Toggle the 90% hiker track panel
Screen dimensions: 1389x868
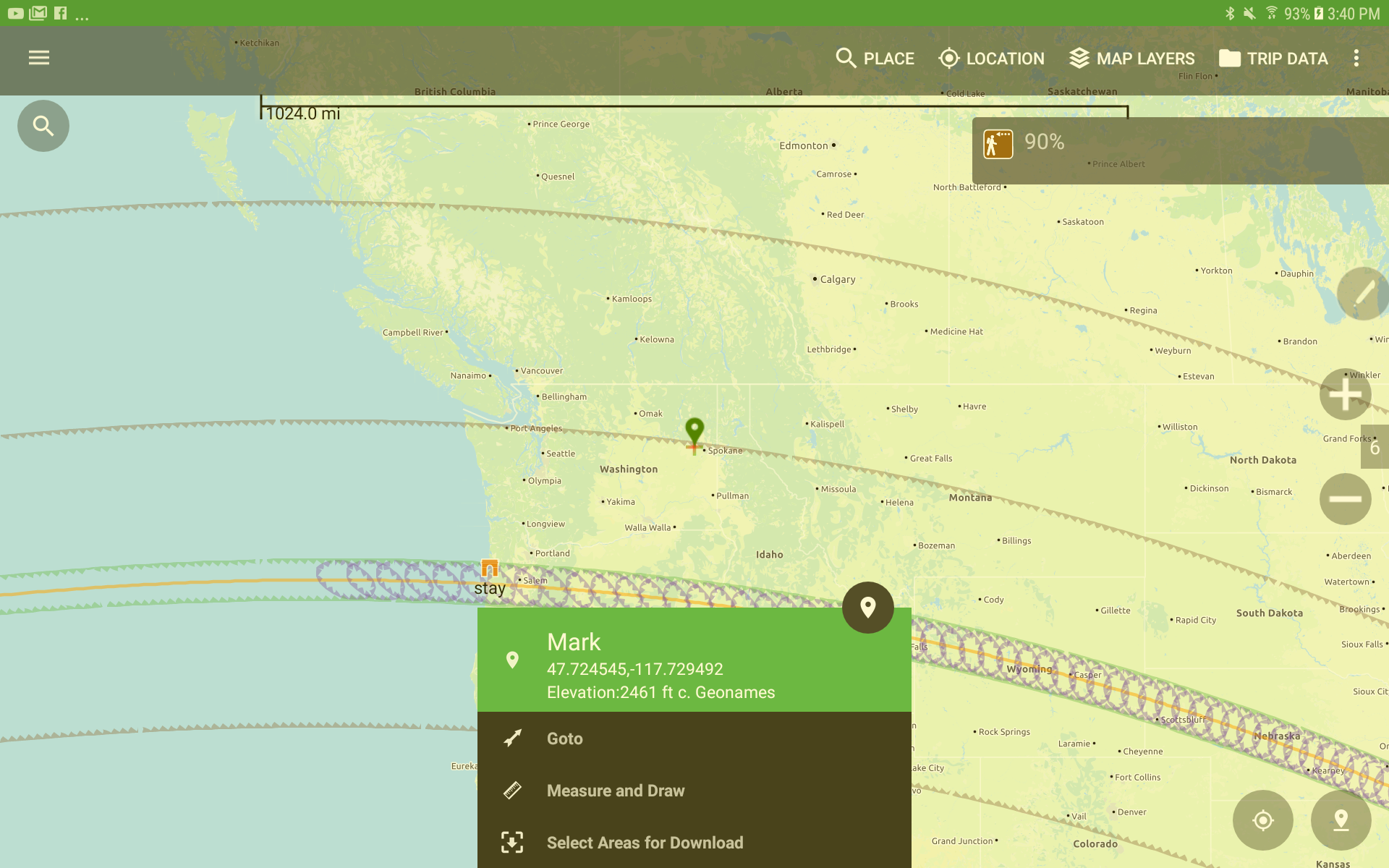pyautogui.click(x=998, y=143)
